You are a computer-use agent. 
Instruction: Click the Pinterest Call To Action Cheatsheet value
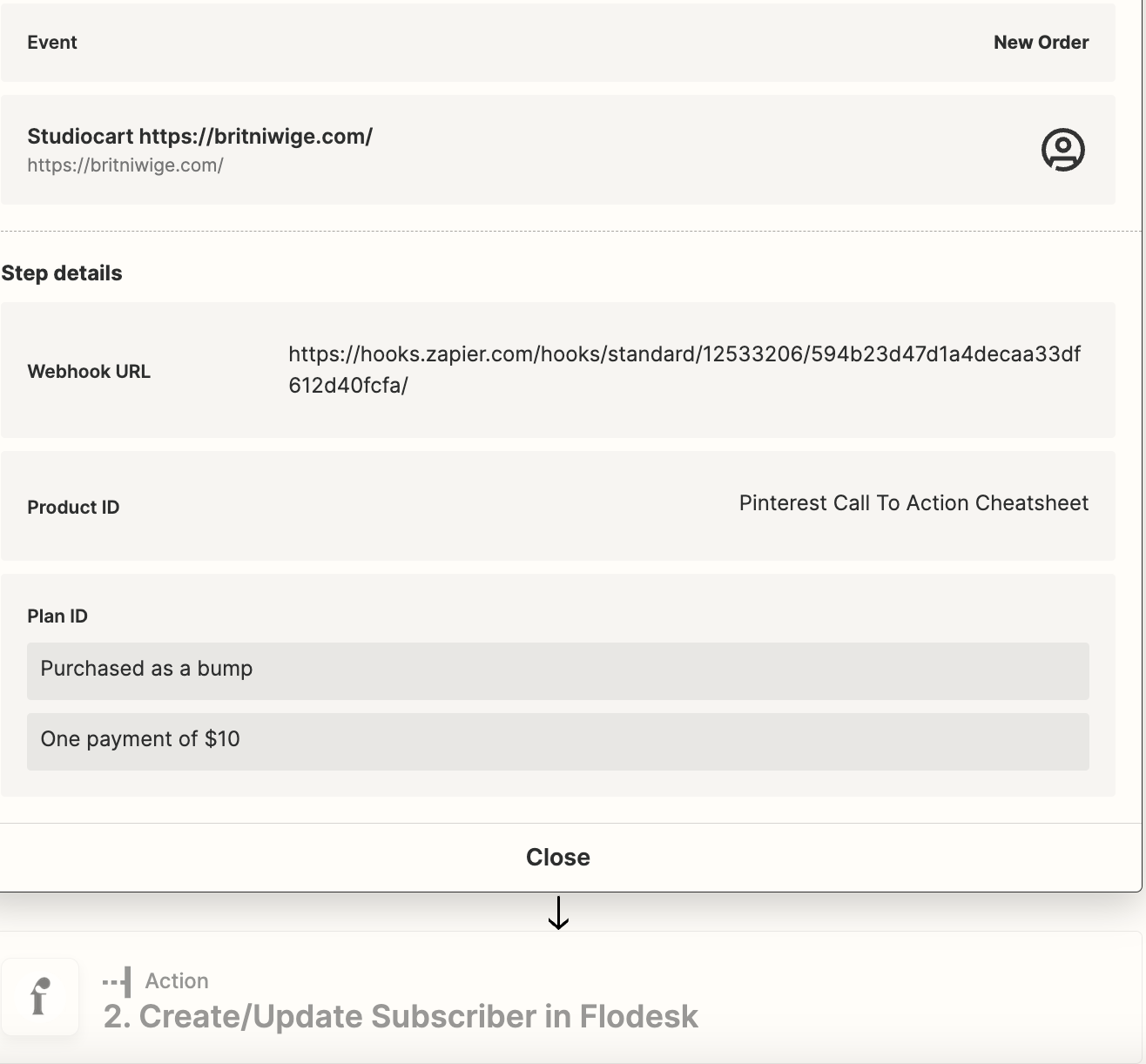pos(913,503)
